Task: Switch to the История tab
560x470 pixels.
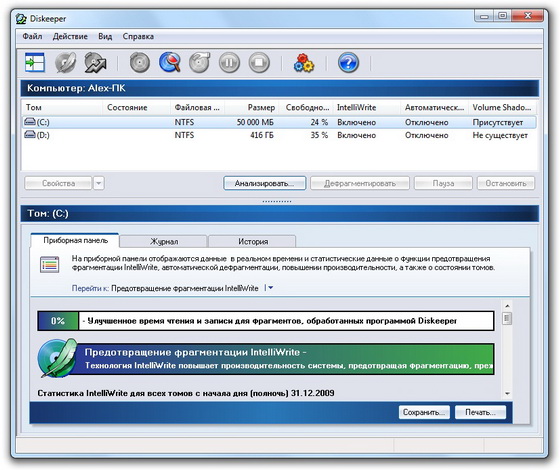Action: [x=252, y=241]
